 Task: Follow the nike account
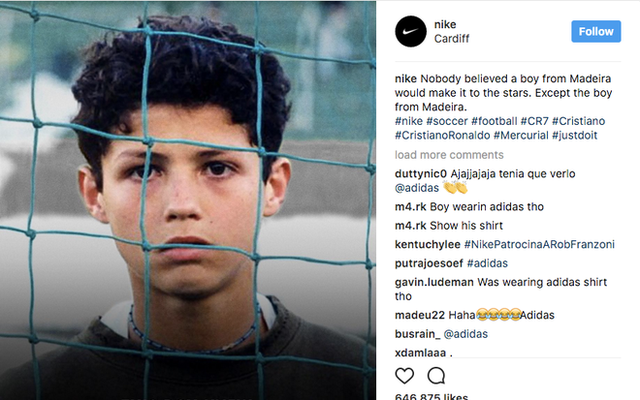click(596, 31)
